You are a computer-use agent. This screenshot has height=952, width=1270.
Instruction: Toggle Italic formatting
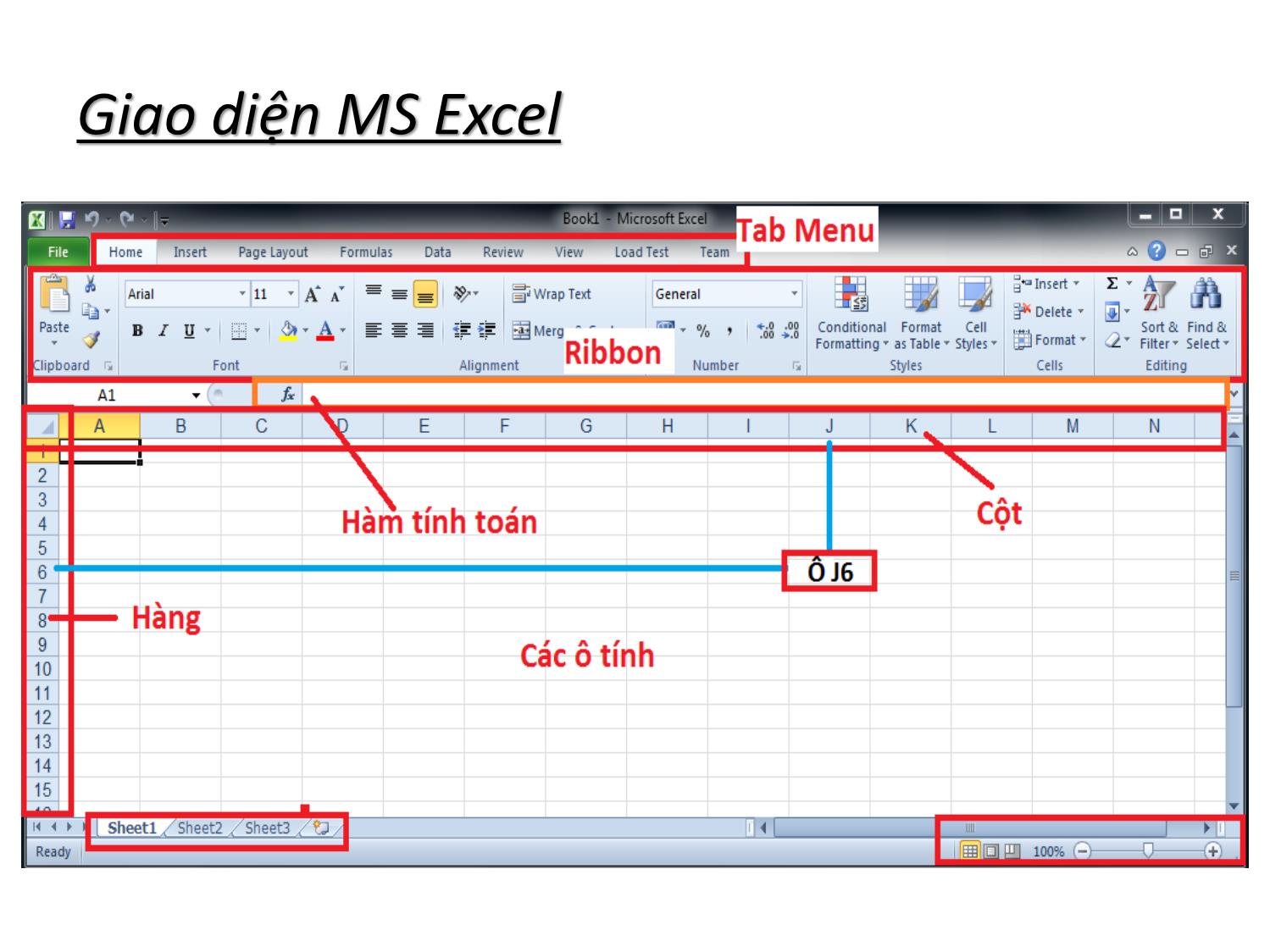click(x=163, y=330)
